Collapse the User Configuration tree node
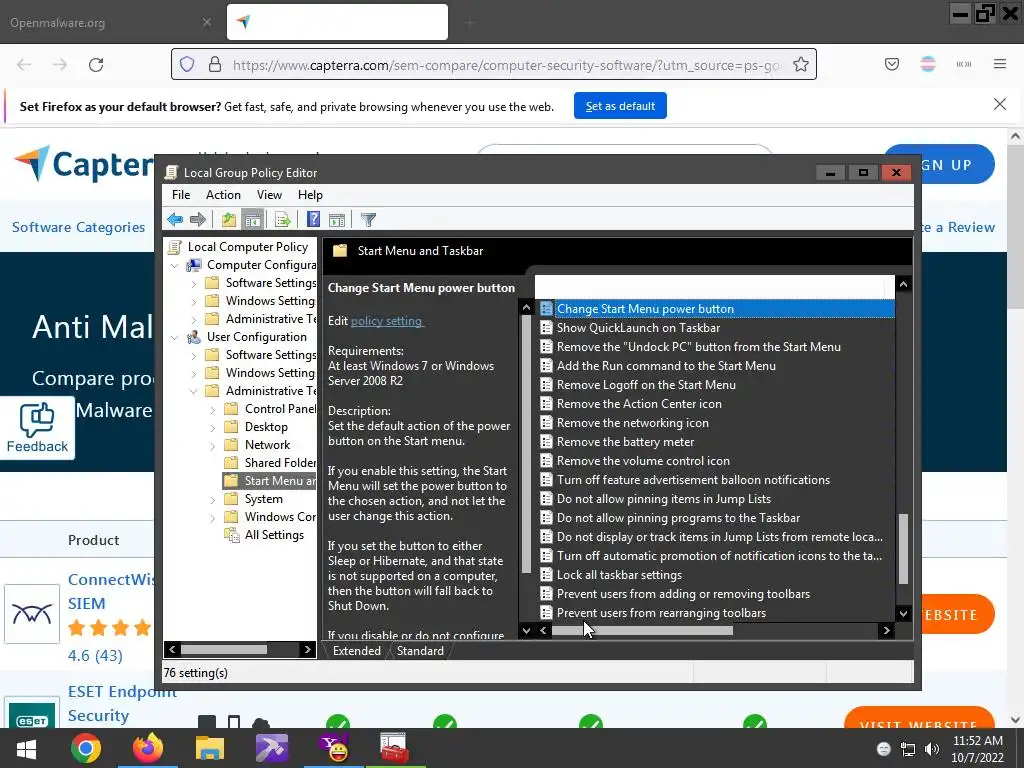This screenshot has height=768, width=1024. [x=174, y=337]
